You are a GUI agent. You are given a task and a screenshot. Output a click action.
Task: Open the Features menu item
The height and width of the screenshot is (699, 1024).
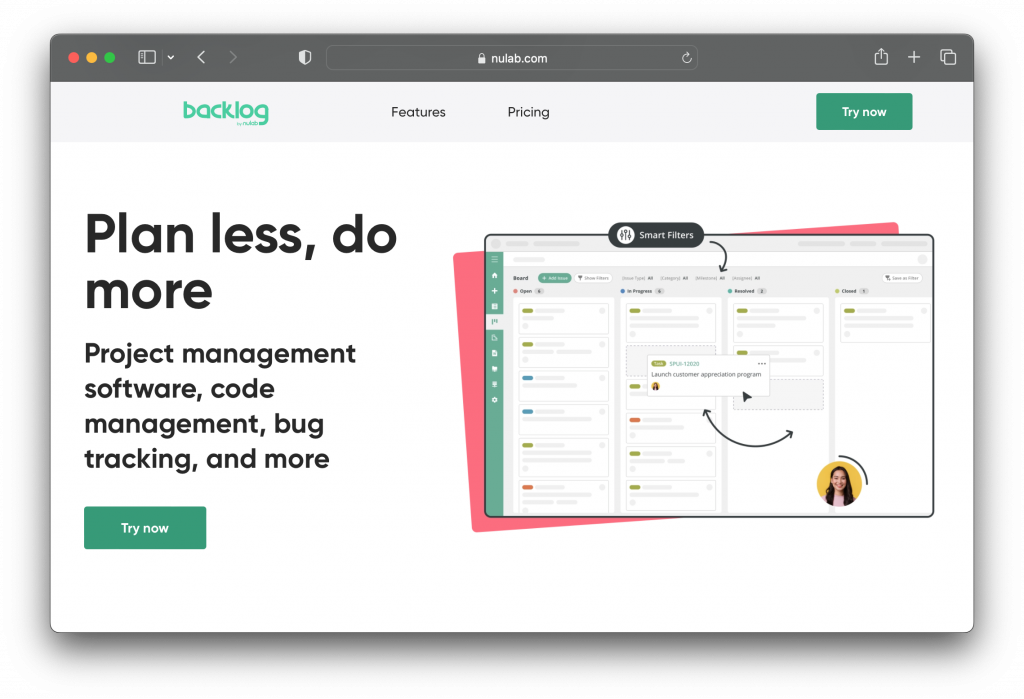pyautogui.click(x=418, y=112)
